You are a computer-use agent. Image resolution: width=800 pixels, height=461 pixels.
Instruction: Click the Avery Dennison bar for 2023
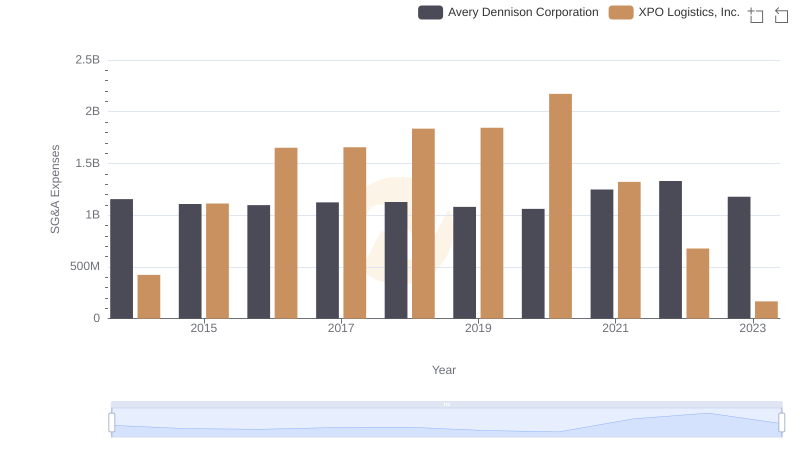(739, 258)
